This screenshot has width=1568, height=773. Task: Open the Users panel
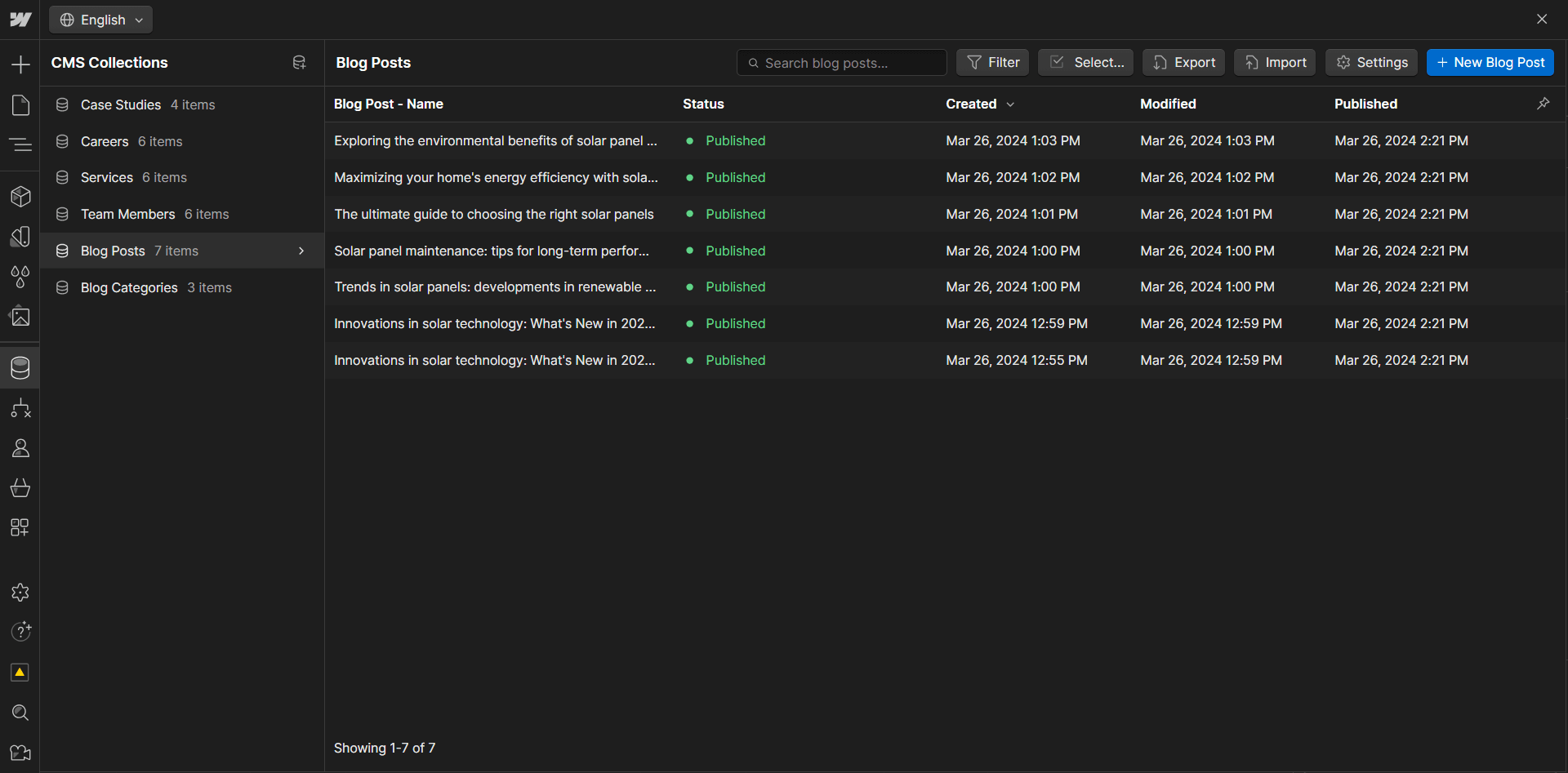(20, 447)
